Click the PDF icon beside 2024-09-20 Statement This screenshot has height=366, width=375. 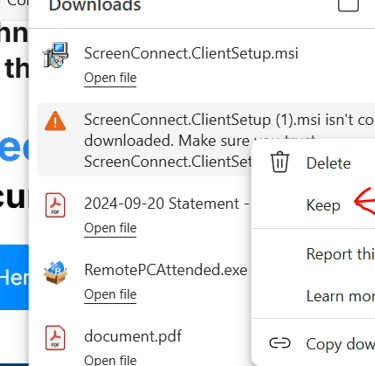click(x=55, y=205)
